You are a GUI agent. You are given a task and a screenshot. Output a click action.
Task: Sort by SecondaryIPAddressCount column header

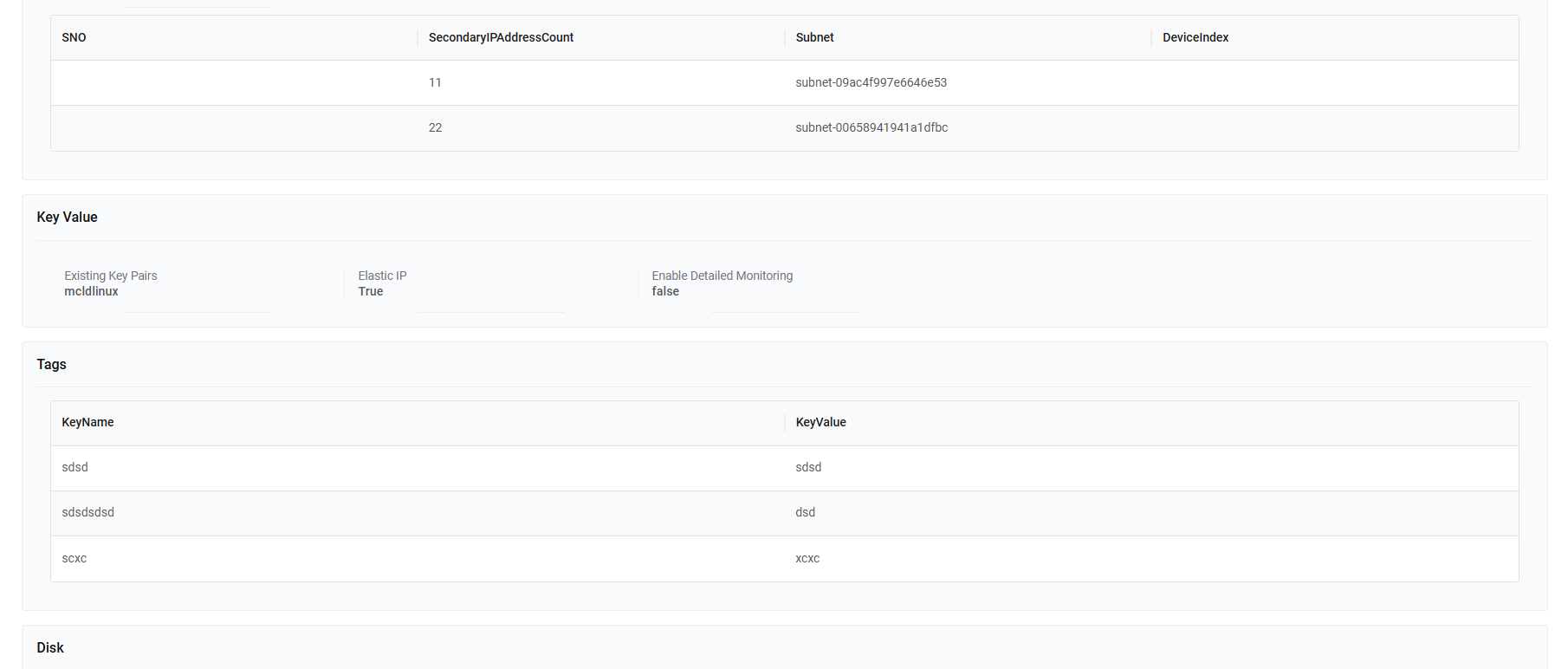[x=501, y=37]
